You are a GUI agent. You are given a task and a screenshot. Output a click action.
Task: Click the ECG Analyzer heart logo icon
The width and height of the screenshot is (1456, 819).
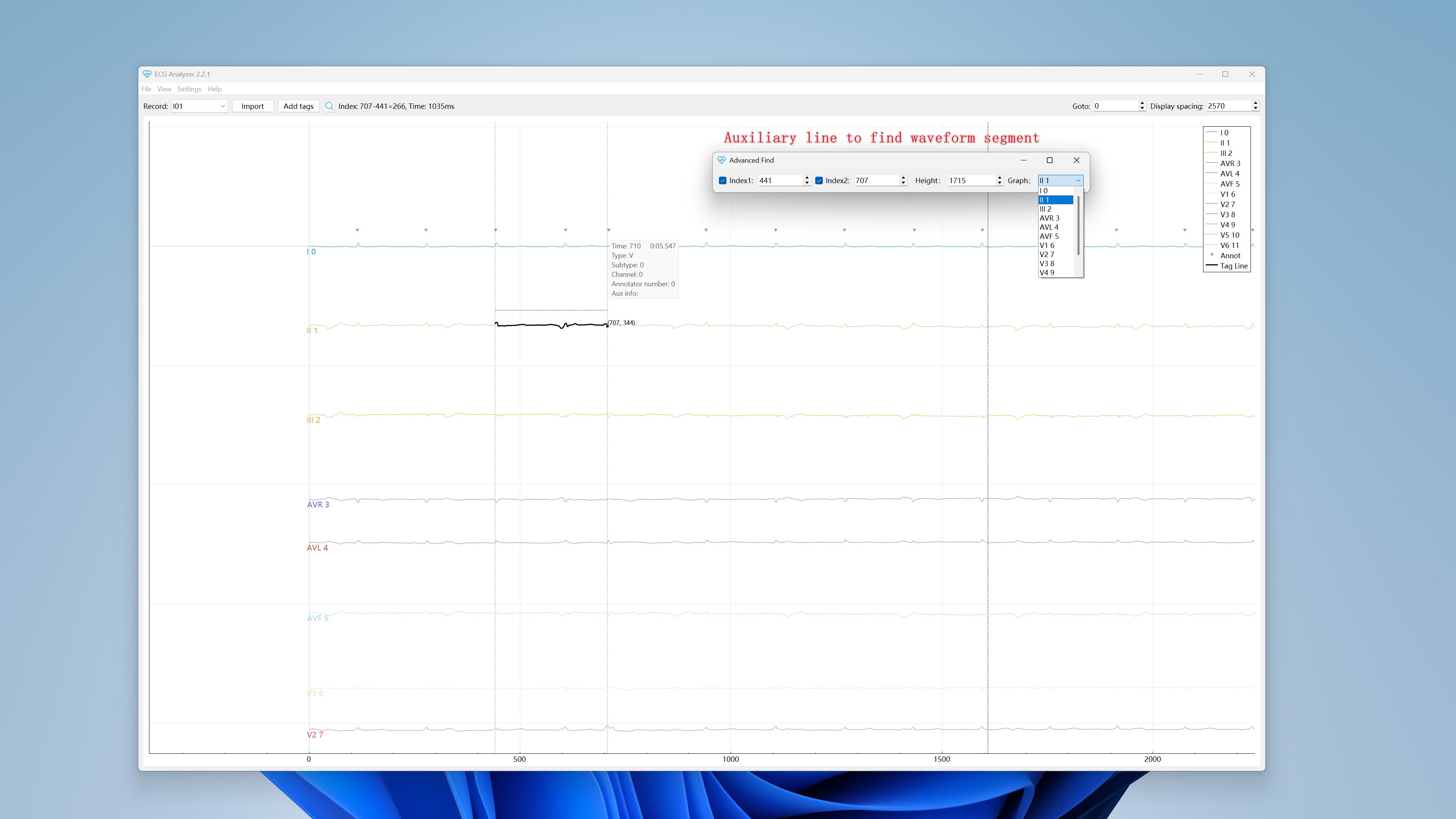147,74
